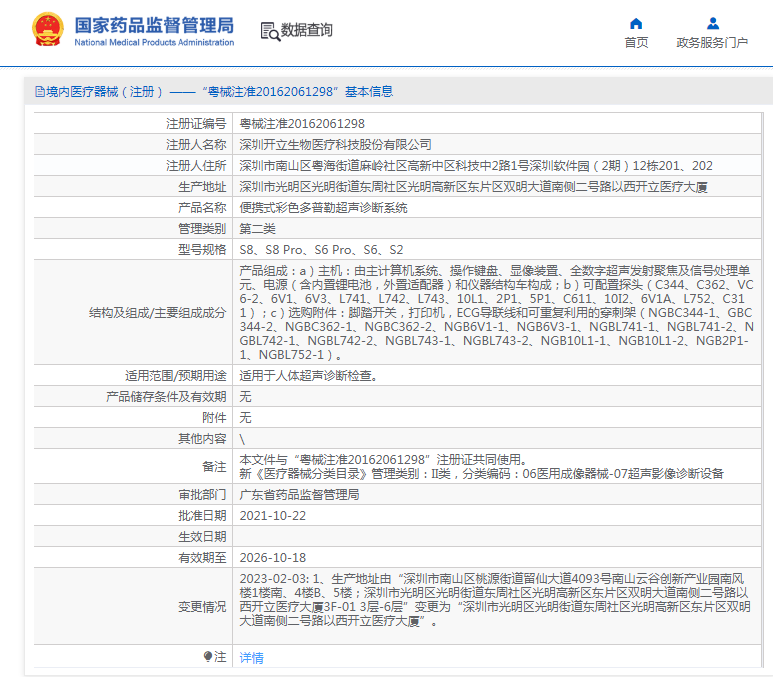Select approving department 广东省药品监督管理局
Image resolution: width=773 pixels, height=677 pixels.
pyautogui.click(x=299, y=495)
